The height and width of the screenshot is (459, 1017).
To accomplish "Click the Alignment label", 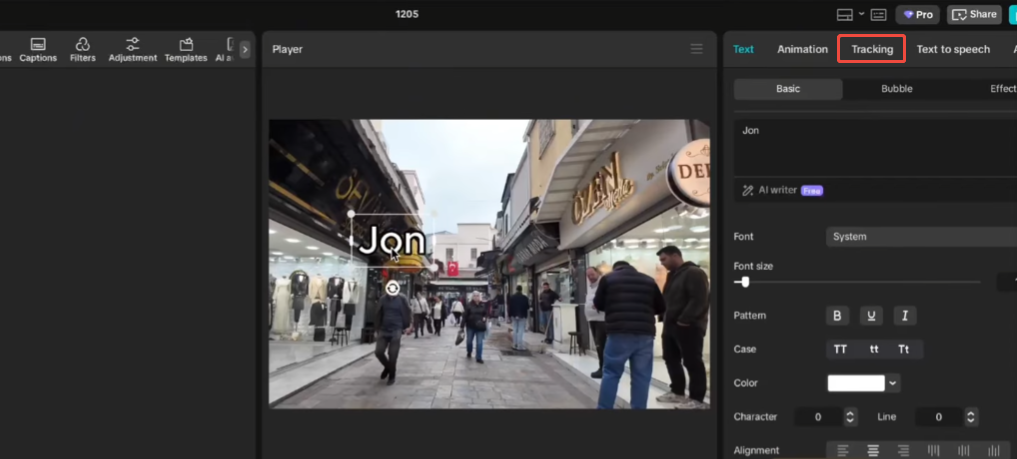I will (756, 450).
